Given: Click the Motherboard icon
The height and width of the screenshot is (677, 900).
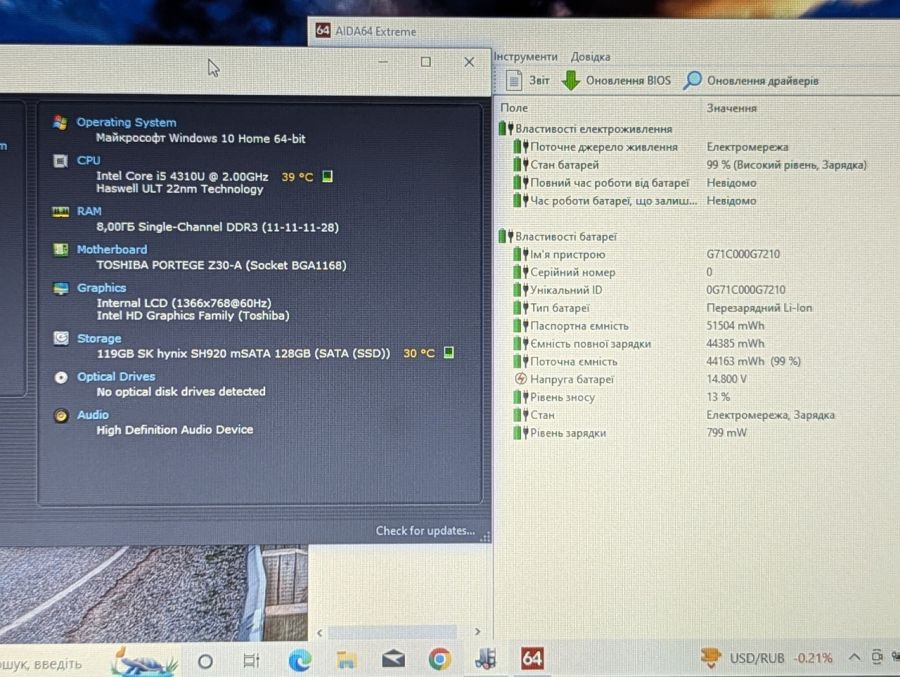Looking at the screenshot, I should (60, 249).
